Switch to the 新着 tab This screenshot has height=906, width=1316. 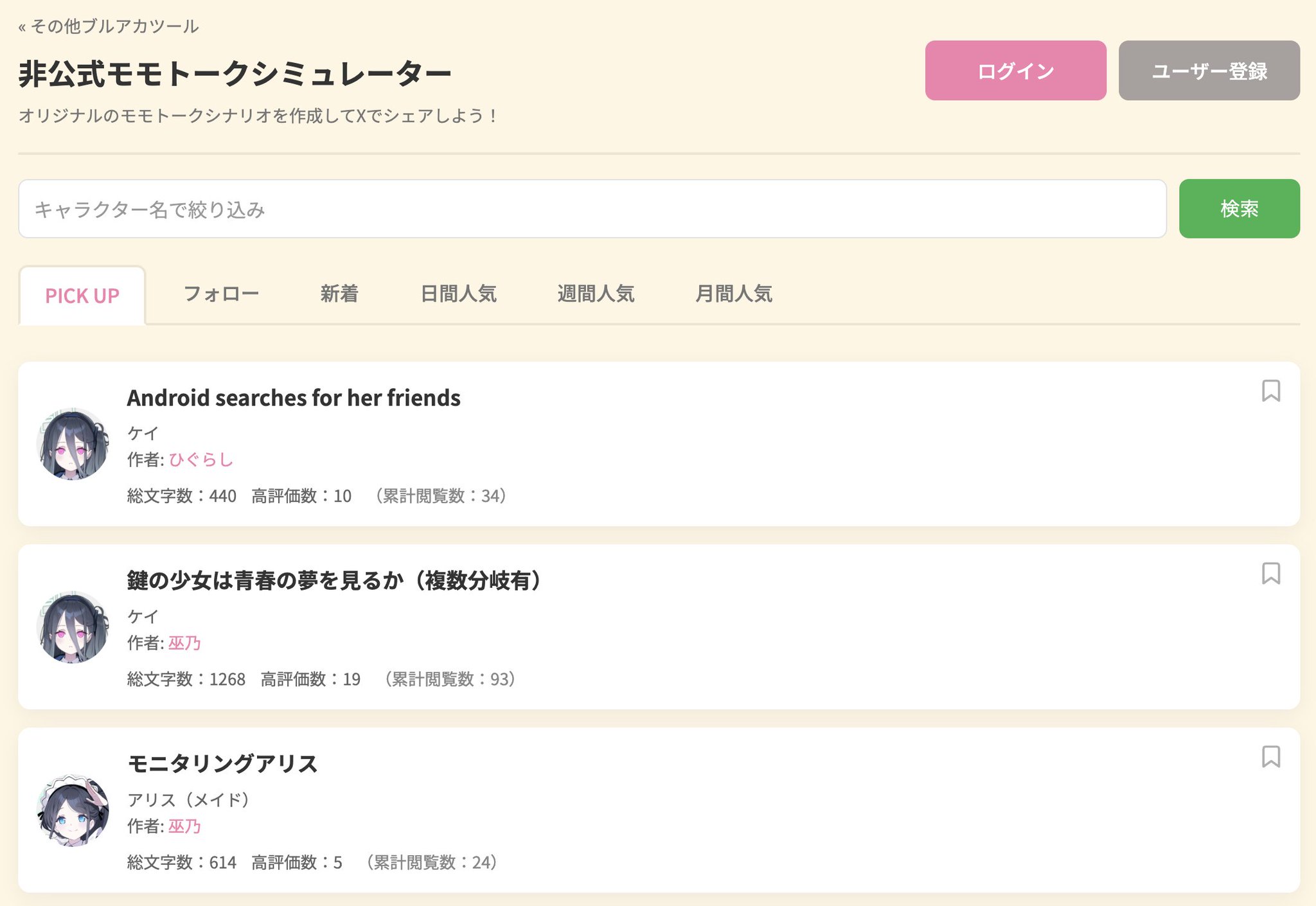point(339,294)
